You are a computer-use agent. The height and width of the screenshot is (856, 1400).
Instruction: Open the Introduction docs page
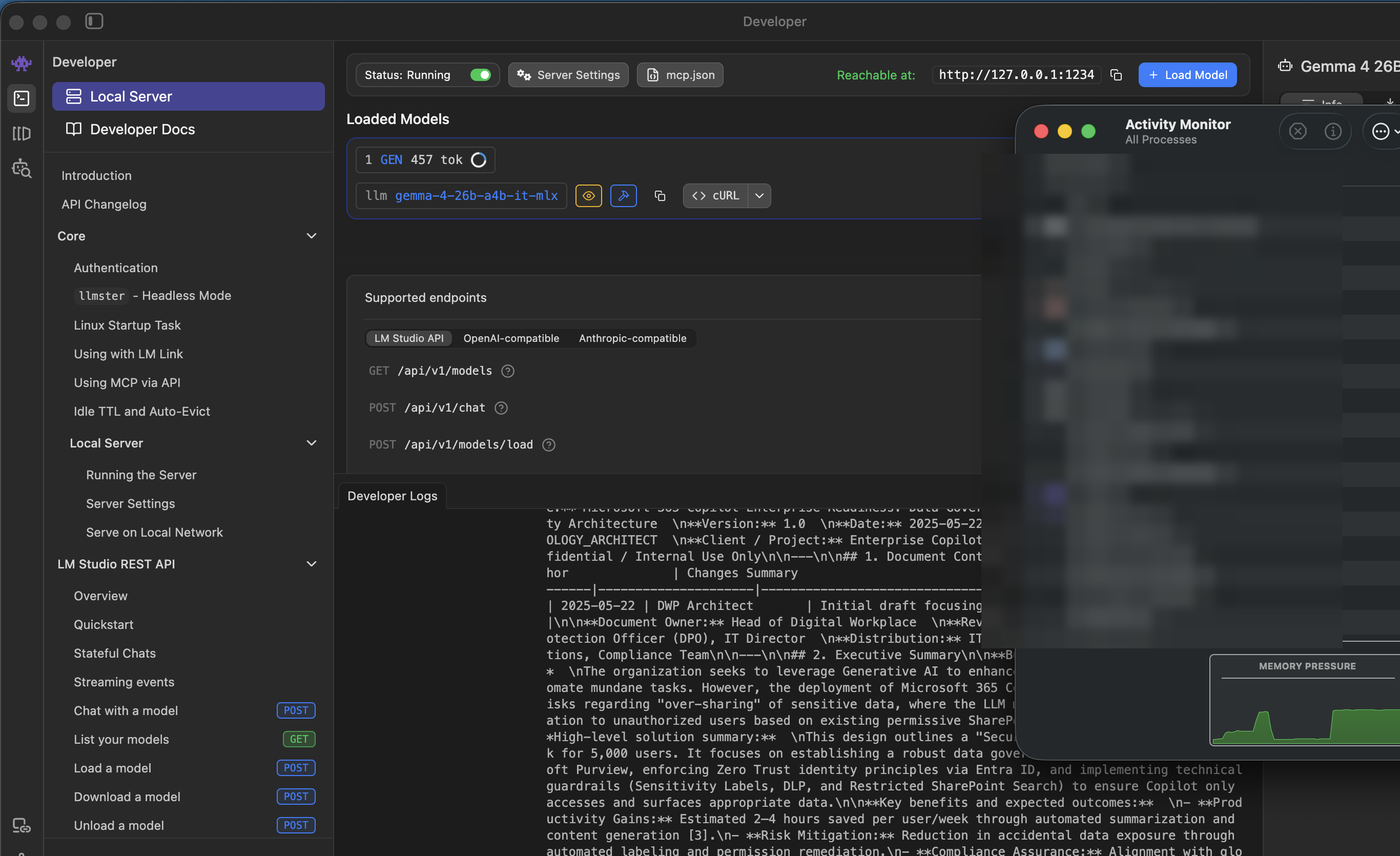click(x=96, y=176)
